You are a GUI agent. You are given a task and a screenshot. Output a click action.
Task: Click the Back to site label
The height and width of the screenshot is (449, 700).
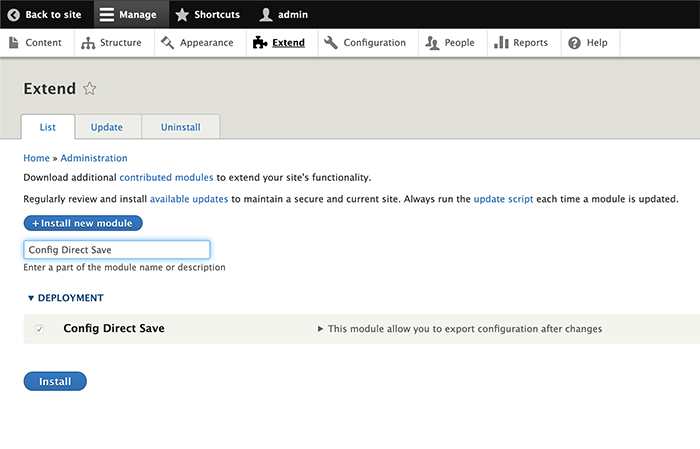(x=53, y=15)
